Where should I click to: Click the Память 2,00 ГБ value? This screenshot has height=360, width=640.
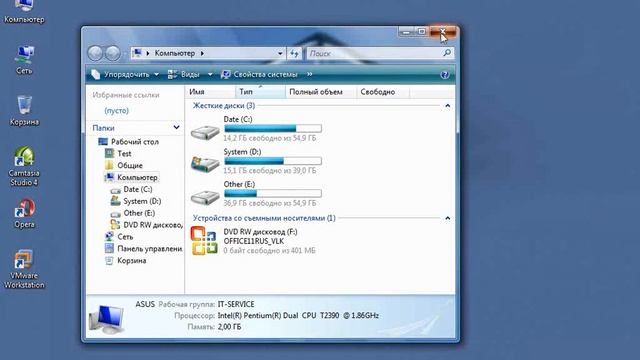229,327
